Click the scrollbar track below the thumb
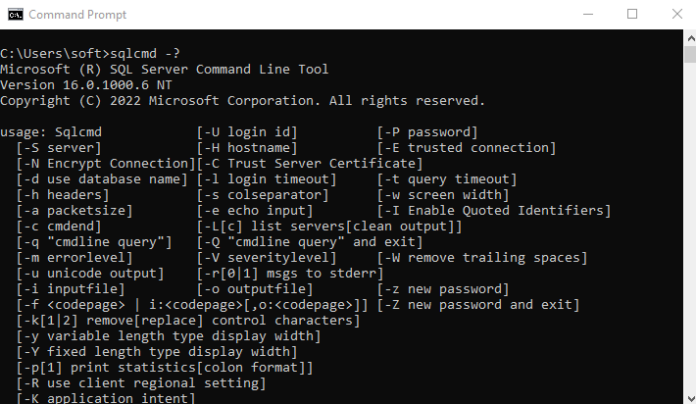Image resolution: width=696 pixels, height=404 pixels. [x=687, y=250]
